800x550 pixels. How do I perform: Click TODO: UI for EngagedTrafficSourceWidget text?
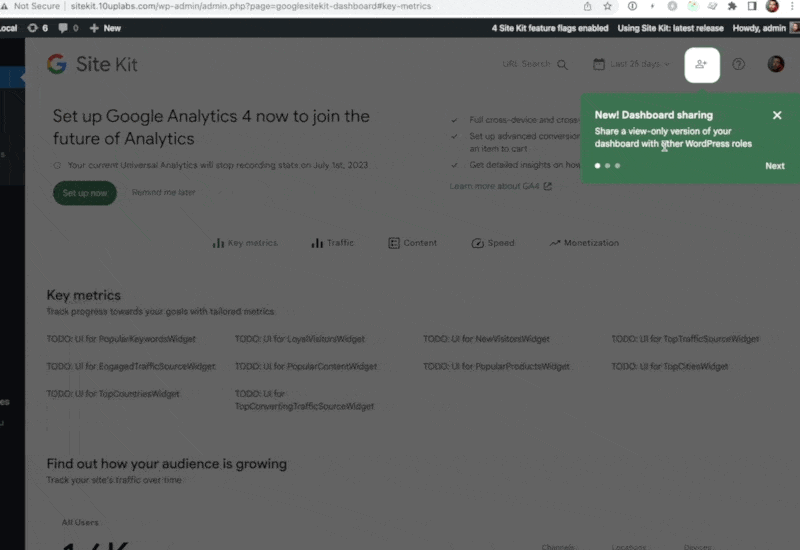point(131,366)
